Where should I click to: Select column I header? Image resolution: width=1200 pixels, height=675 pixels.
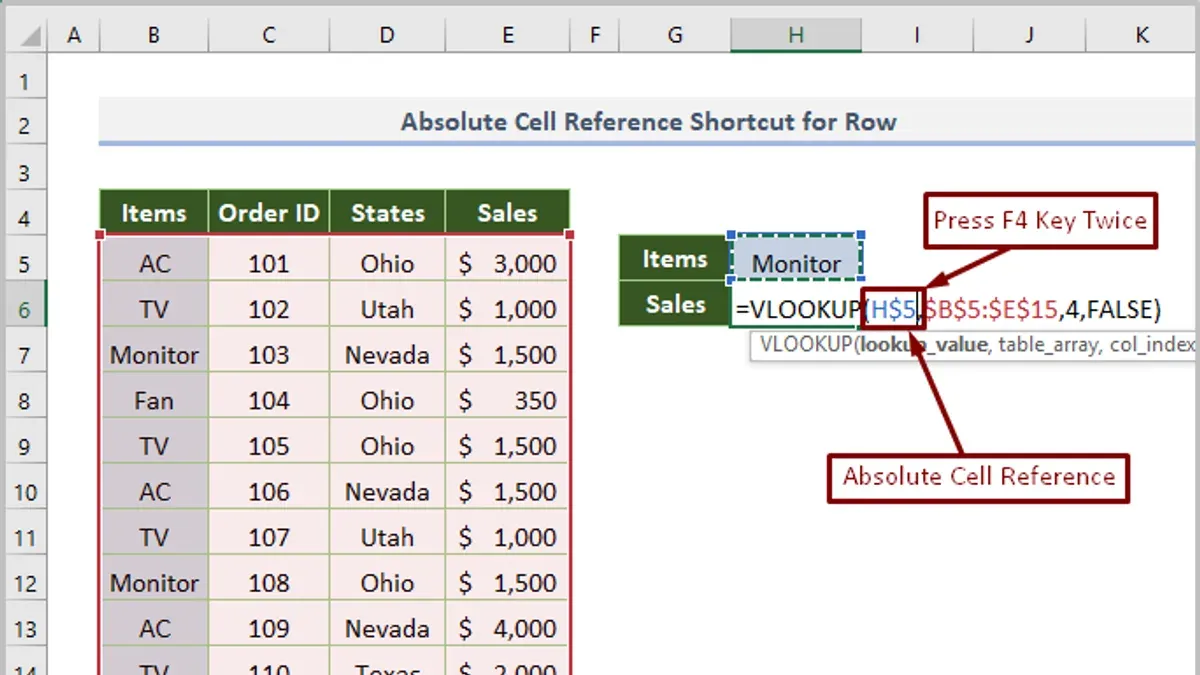click(916, 36)
